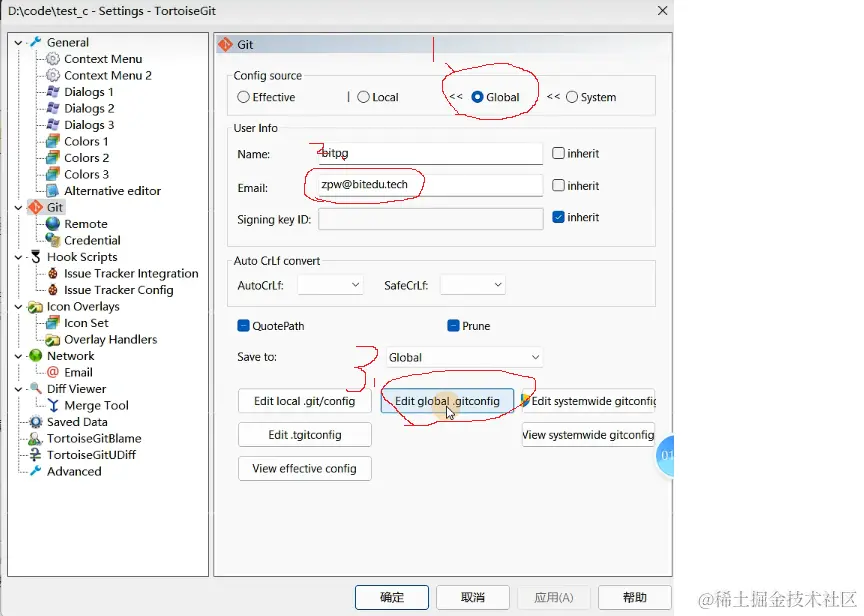Viewport: 864px width, 616px height.
Task: Click the Context Menu 2 gear icon
Action: click(x=53, y=75)
